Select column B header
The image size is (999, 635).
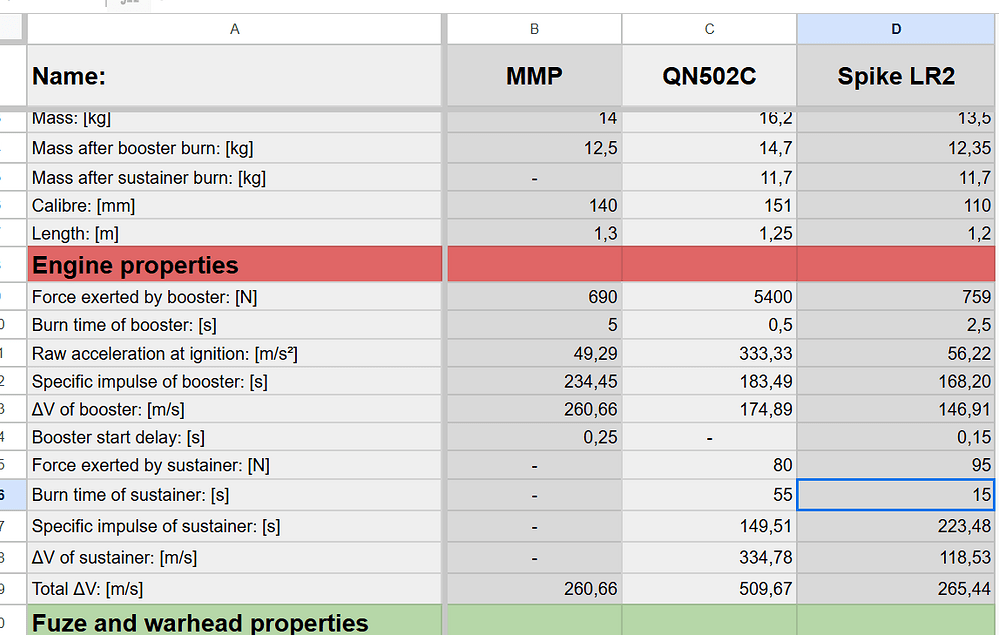(534, 29)
